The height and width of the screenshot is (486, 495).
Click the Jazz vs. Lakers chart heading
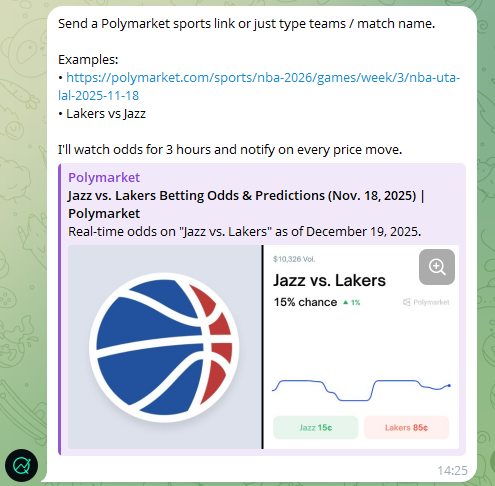click(329, 280)
